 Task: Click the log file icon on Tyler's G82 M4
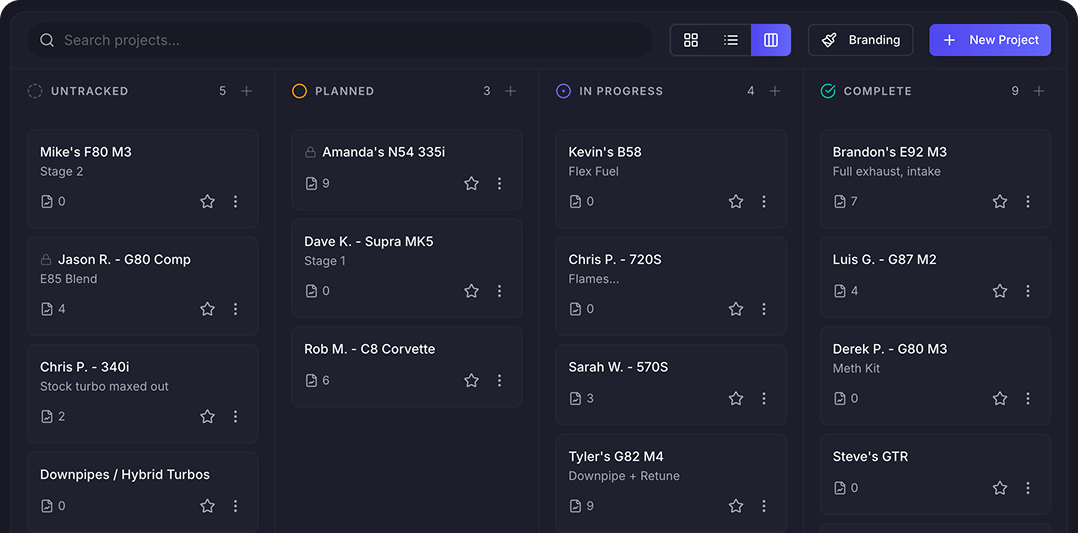click(575, 505)
